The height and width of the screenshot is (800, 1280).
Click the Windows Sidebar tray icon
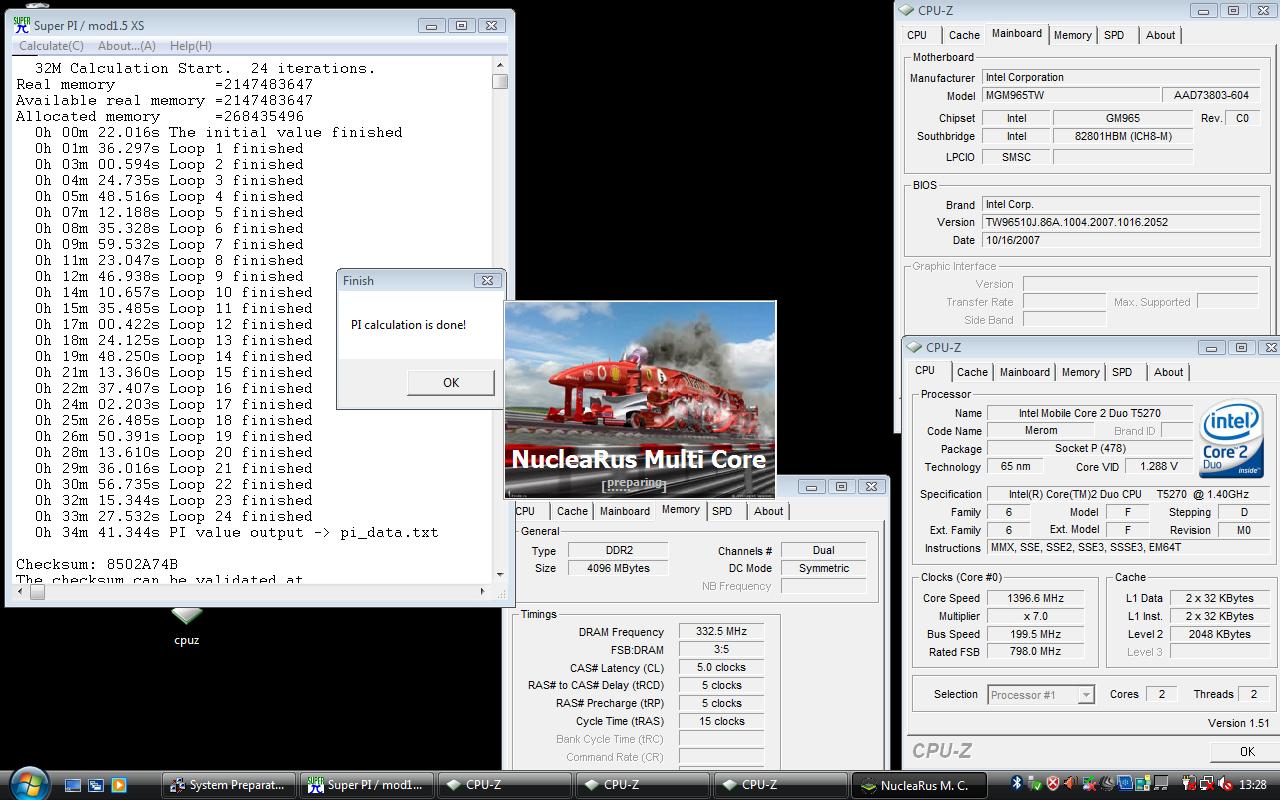click(1143, 784)
